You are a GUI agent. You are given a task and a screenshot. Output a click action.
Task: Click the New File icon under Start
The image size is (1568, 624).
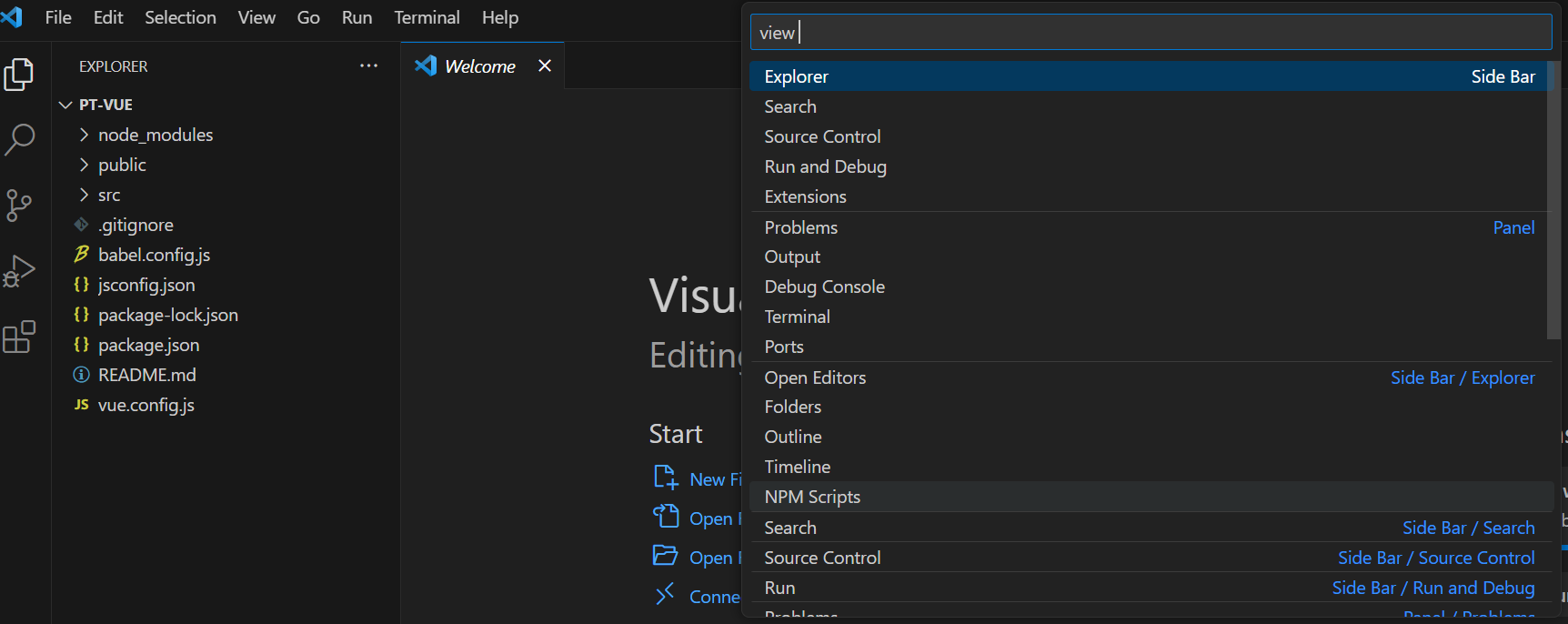click(x=666, y=478)
